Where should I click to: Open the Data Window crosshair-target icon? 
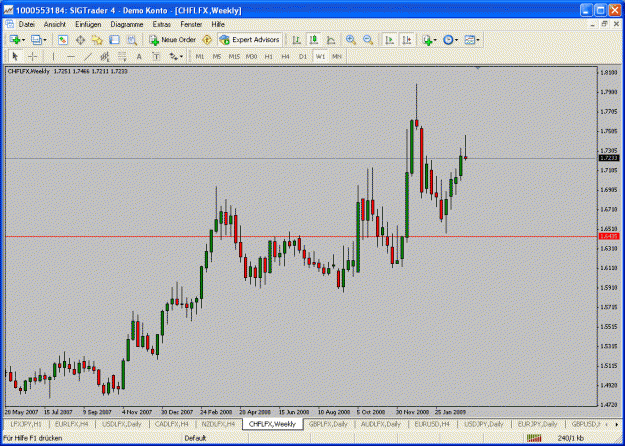click(80, 40)
